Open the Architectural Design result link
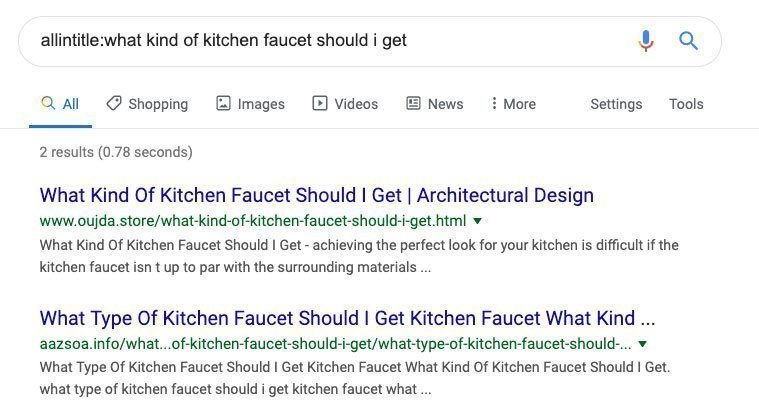The image size is (759, 417). tap(317, 195)
